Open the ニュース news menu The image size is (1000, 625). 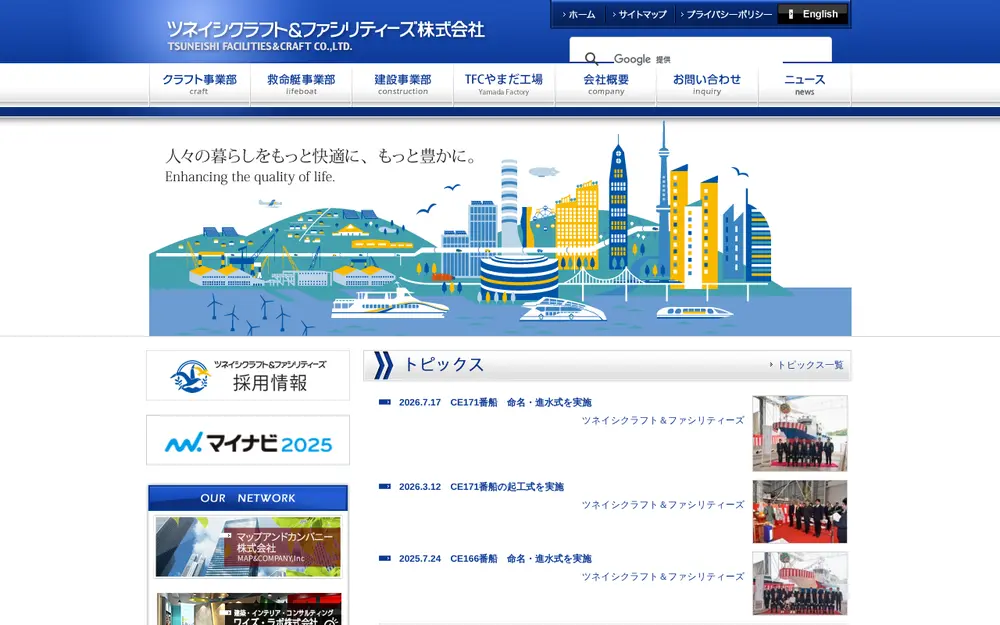(805, 84)
